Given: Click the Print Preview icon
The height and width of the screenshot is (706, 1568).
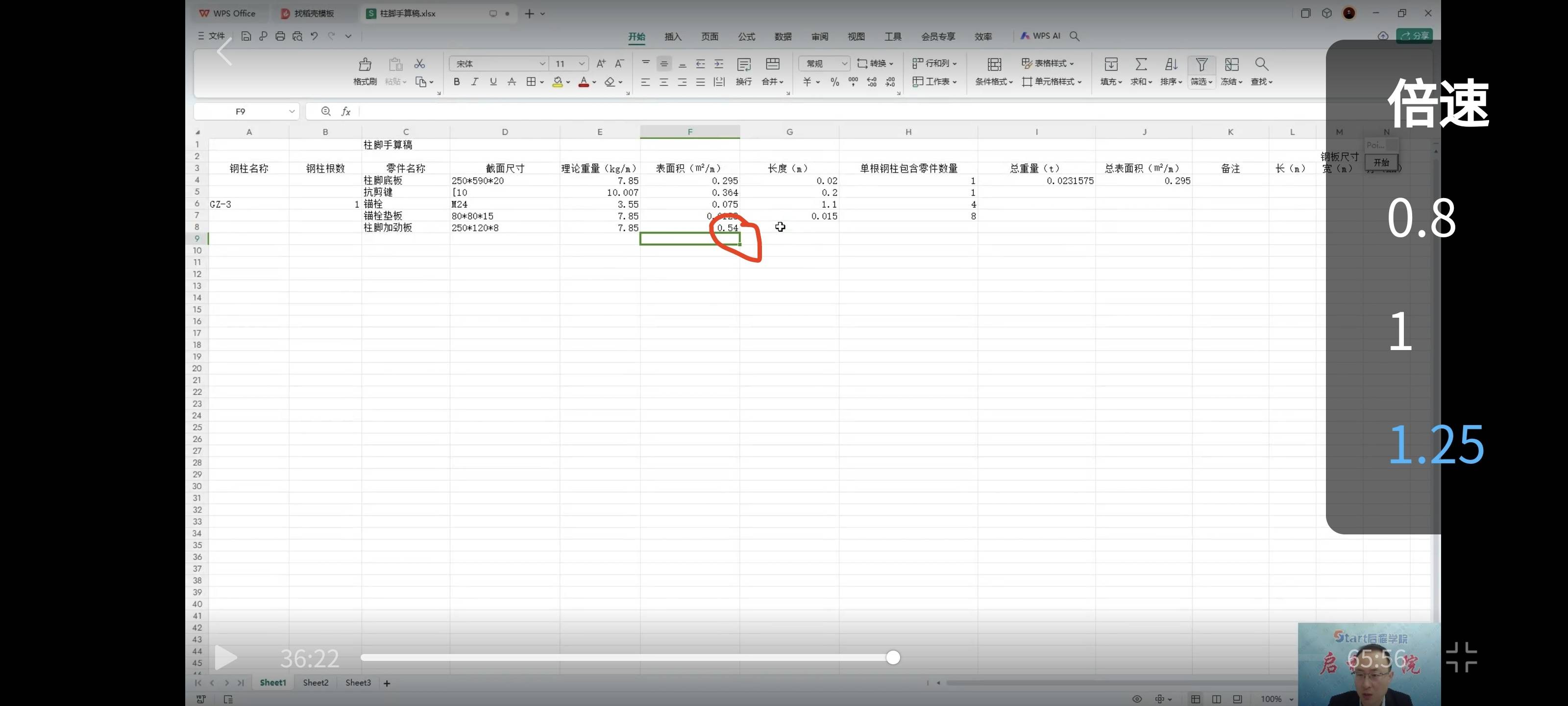Looking at the screenshot, I should [297, 36].
